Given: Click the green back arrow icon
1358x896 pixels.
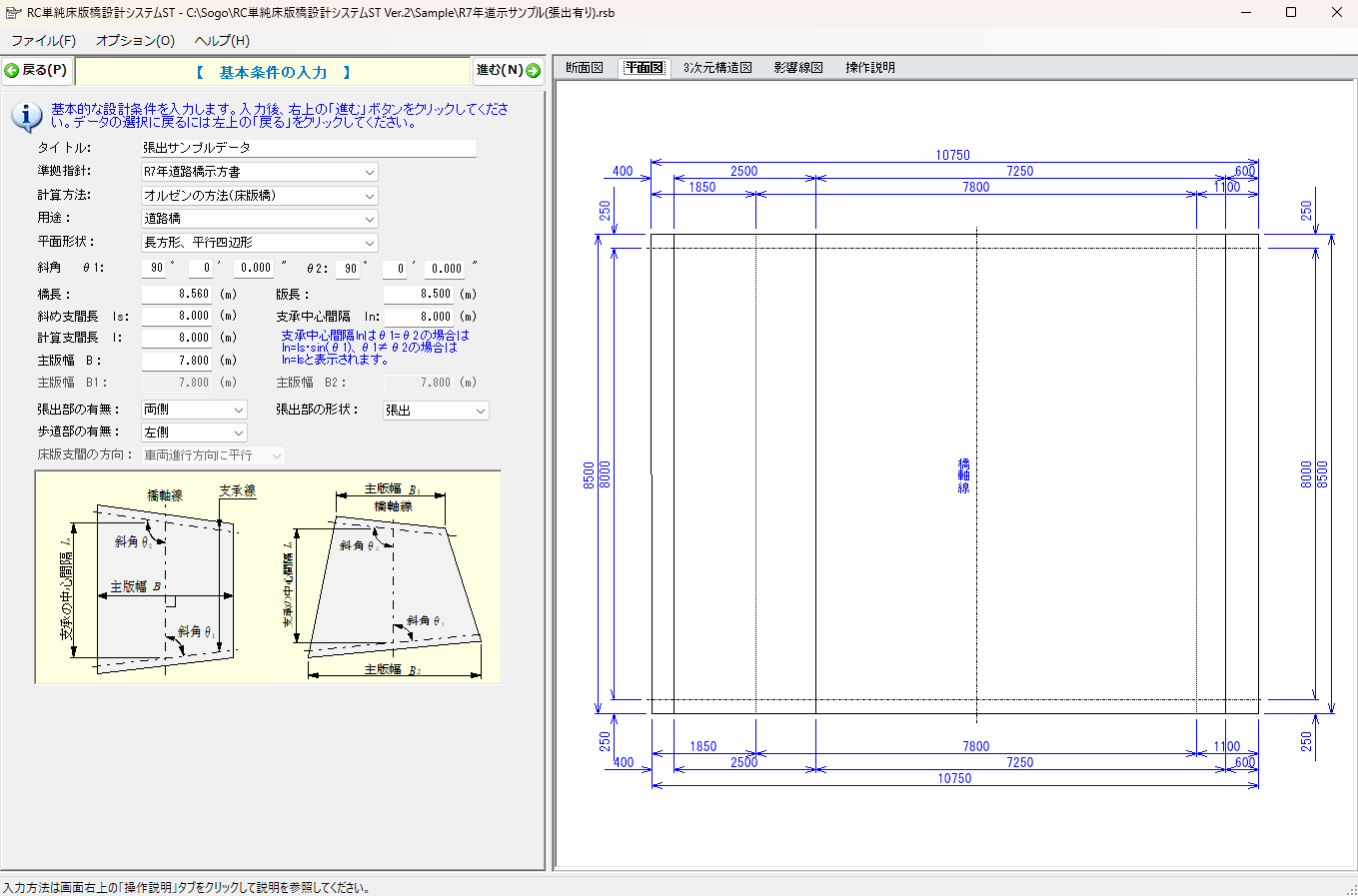Looking at the screenshot, I should tap(12, 71).
